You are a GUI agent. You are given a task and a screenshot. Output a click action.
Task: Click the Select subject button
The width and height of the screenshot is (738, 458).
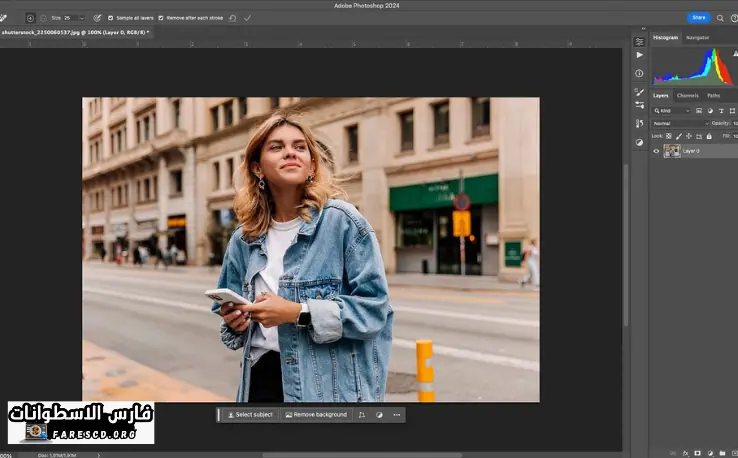250,414
